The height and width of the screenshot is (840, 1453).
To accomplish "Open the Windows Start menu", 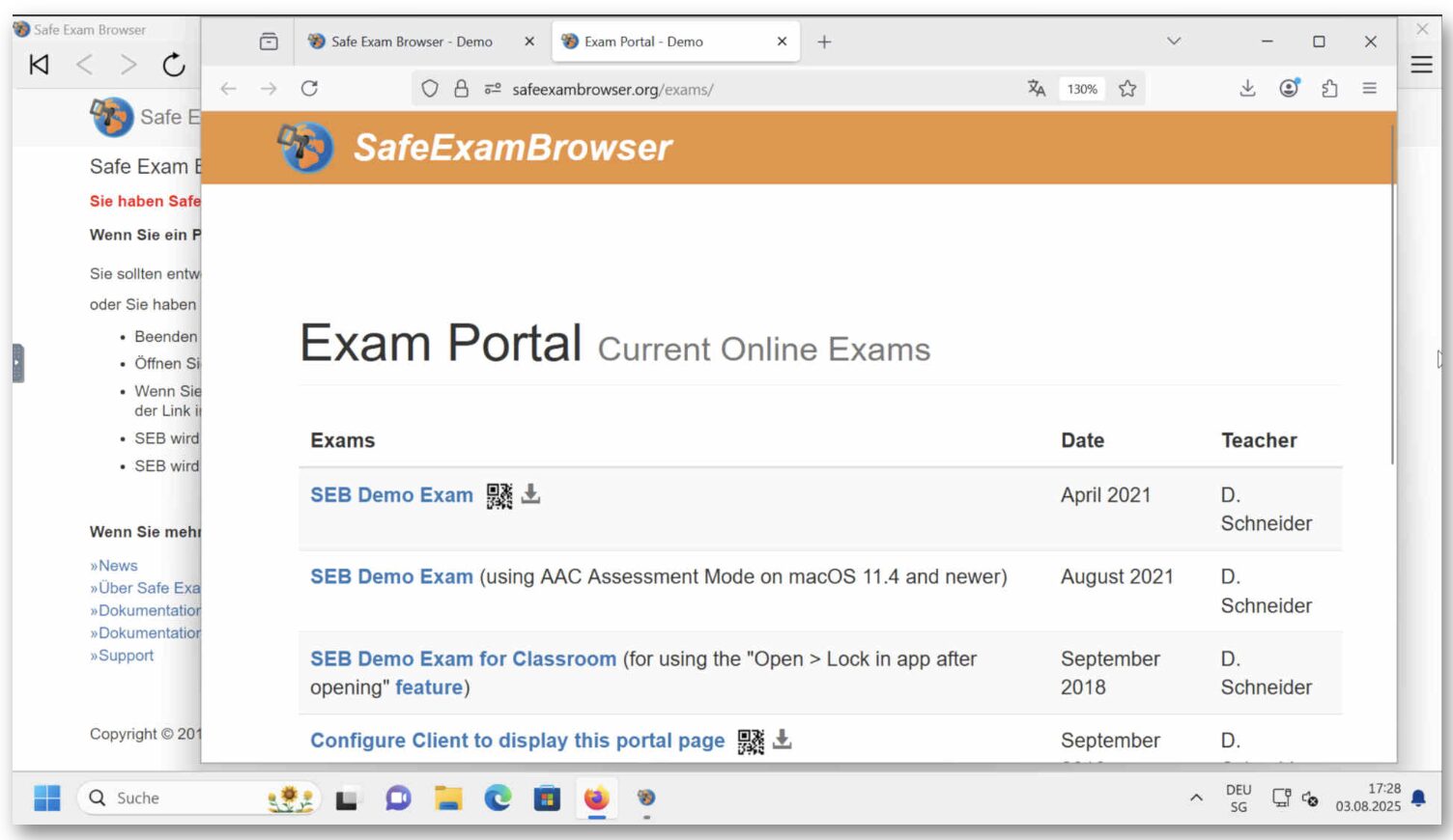I will [x=46, y=798].
